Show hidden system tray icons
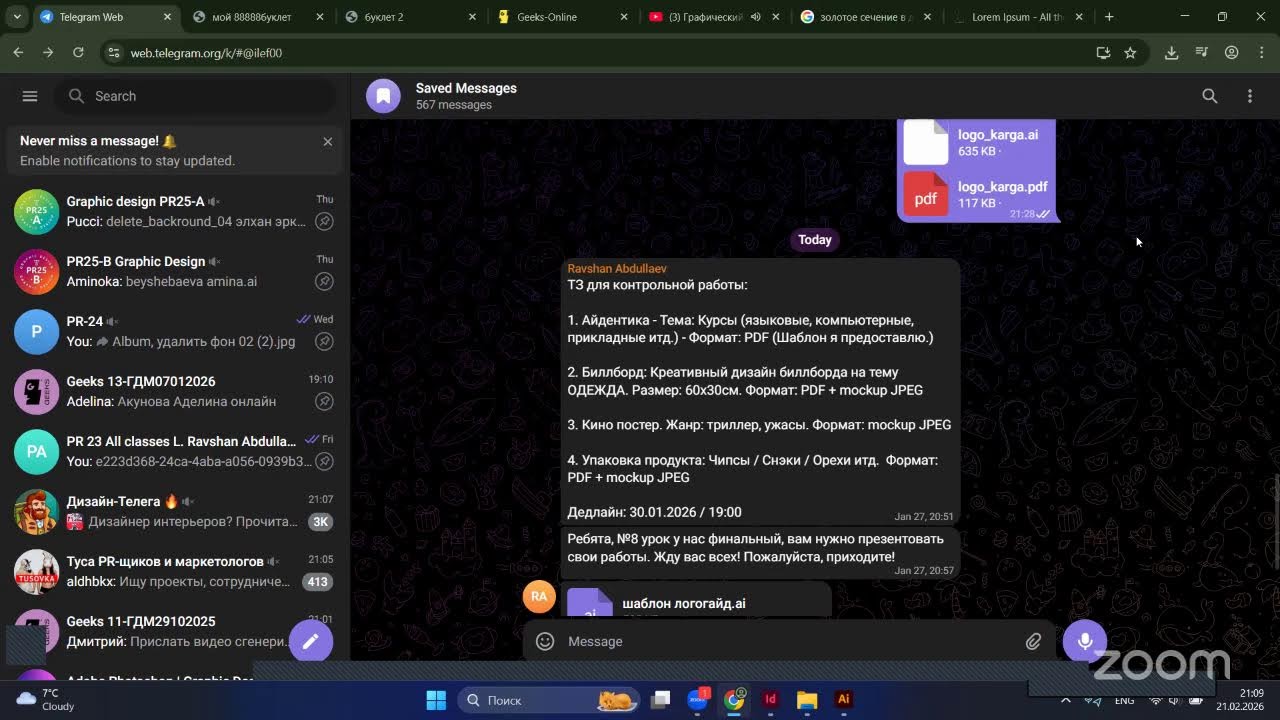The image size is (1280, 720). tap(1066, 700)
